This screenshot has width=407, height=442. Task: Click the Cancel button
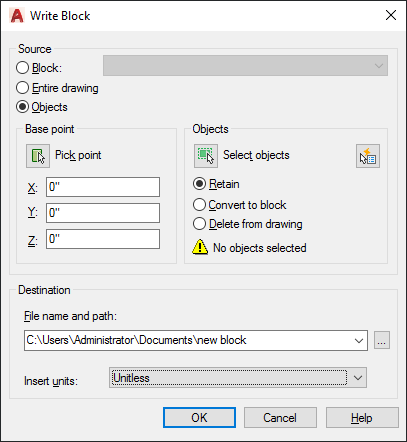(280, 417)
